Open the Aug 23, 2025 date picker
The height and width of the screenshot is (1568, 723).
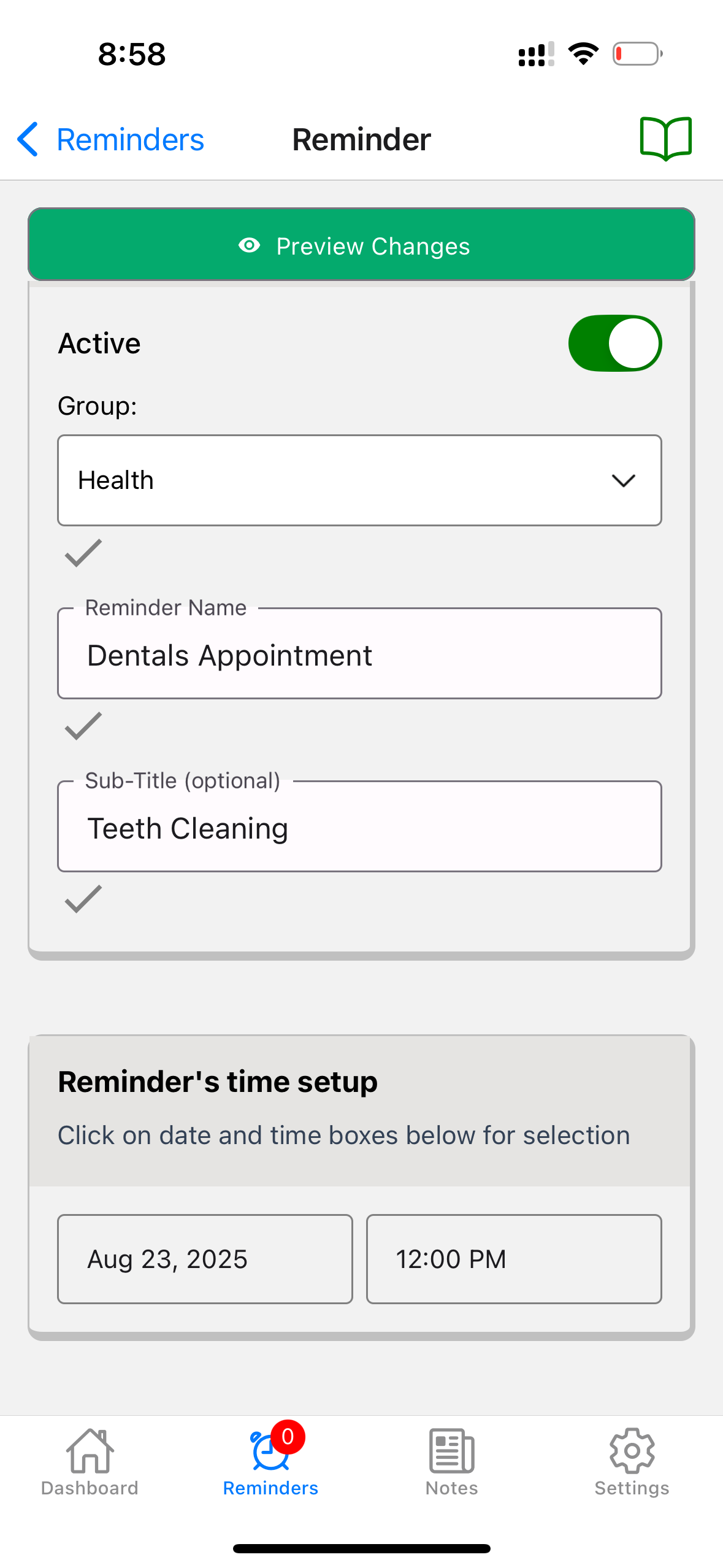pos(205,1259)
